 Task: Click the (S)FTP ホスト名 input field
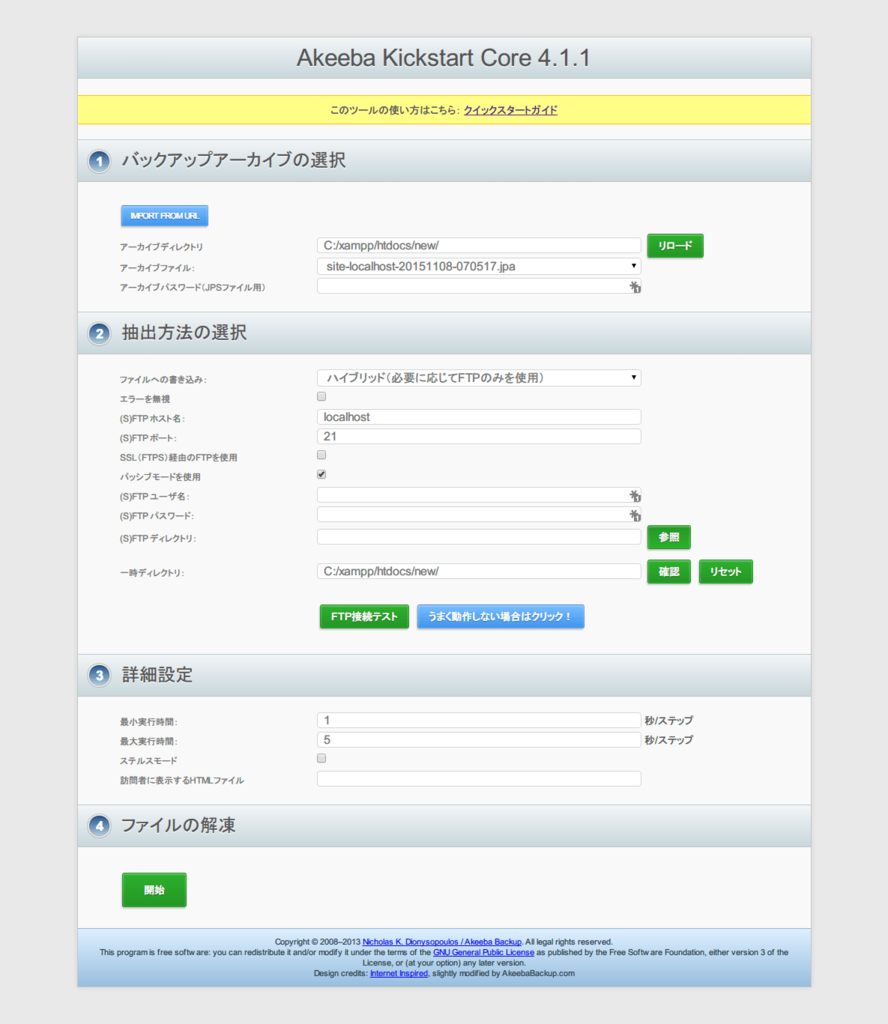(478, 417)
